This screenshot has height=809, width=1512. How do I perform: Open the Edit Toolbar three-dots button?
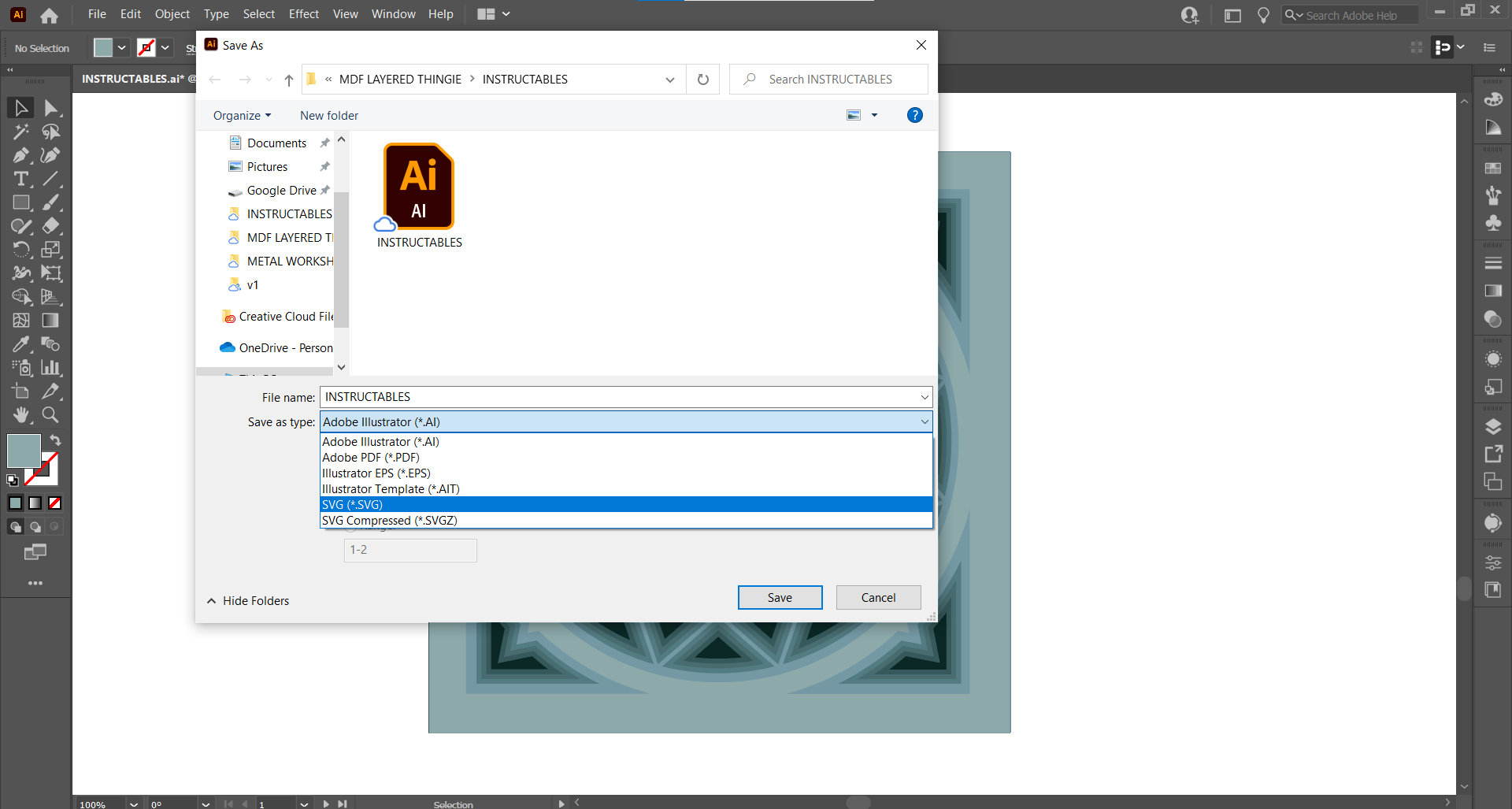(35, 584)
